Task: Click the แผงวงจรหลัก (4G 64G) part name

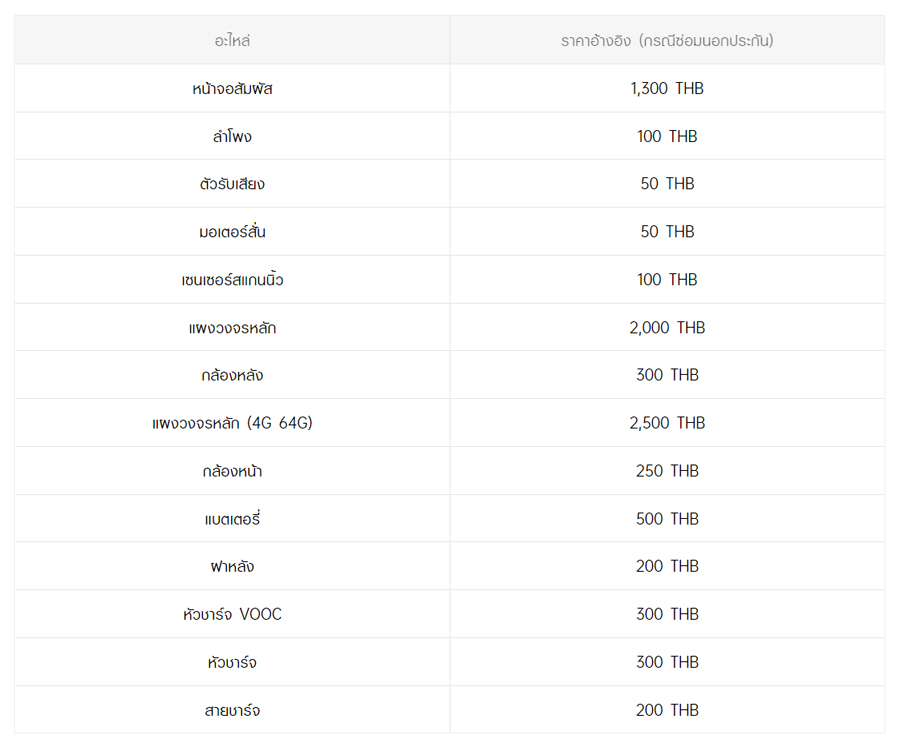Action: (x=232, y=423)
